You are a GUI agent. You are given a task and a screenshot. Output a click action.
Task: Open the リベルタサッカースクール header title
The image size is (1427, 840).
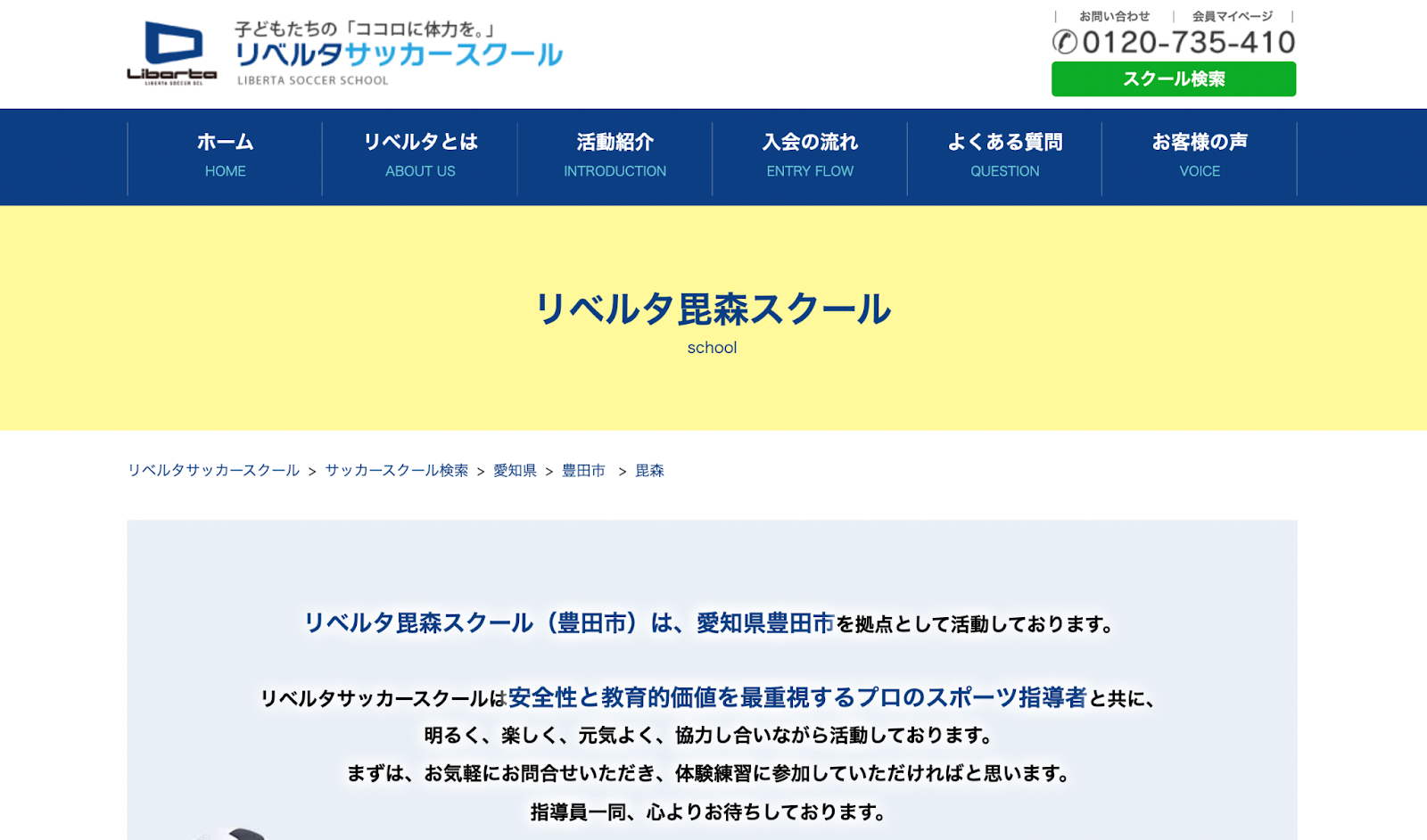tap(399, 55)
